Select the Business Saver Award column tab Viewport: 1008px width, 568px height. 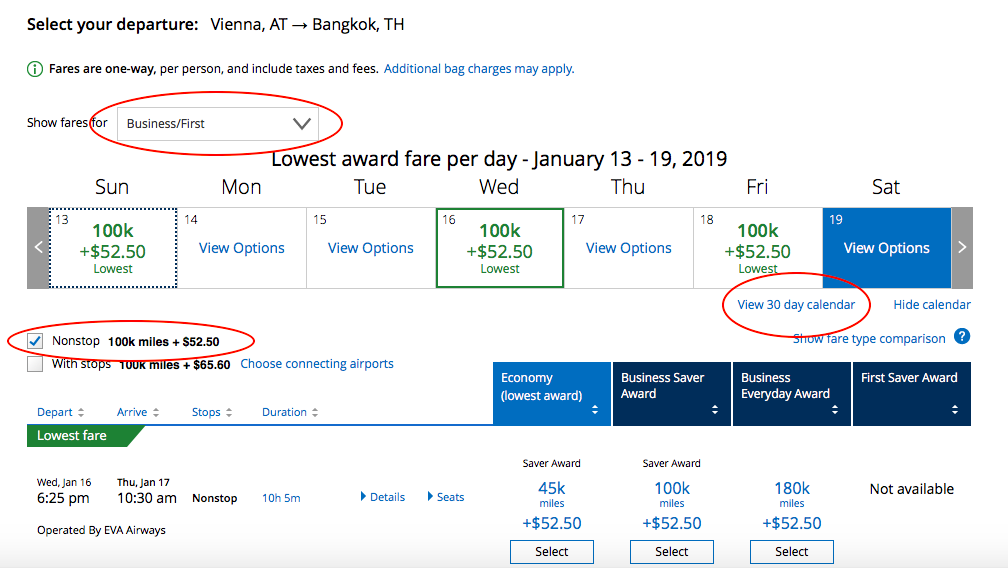click(x=671, y=393)
